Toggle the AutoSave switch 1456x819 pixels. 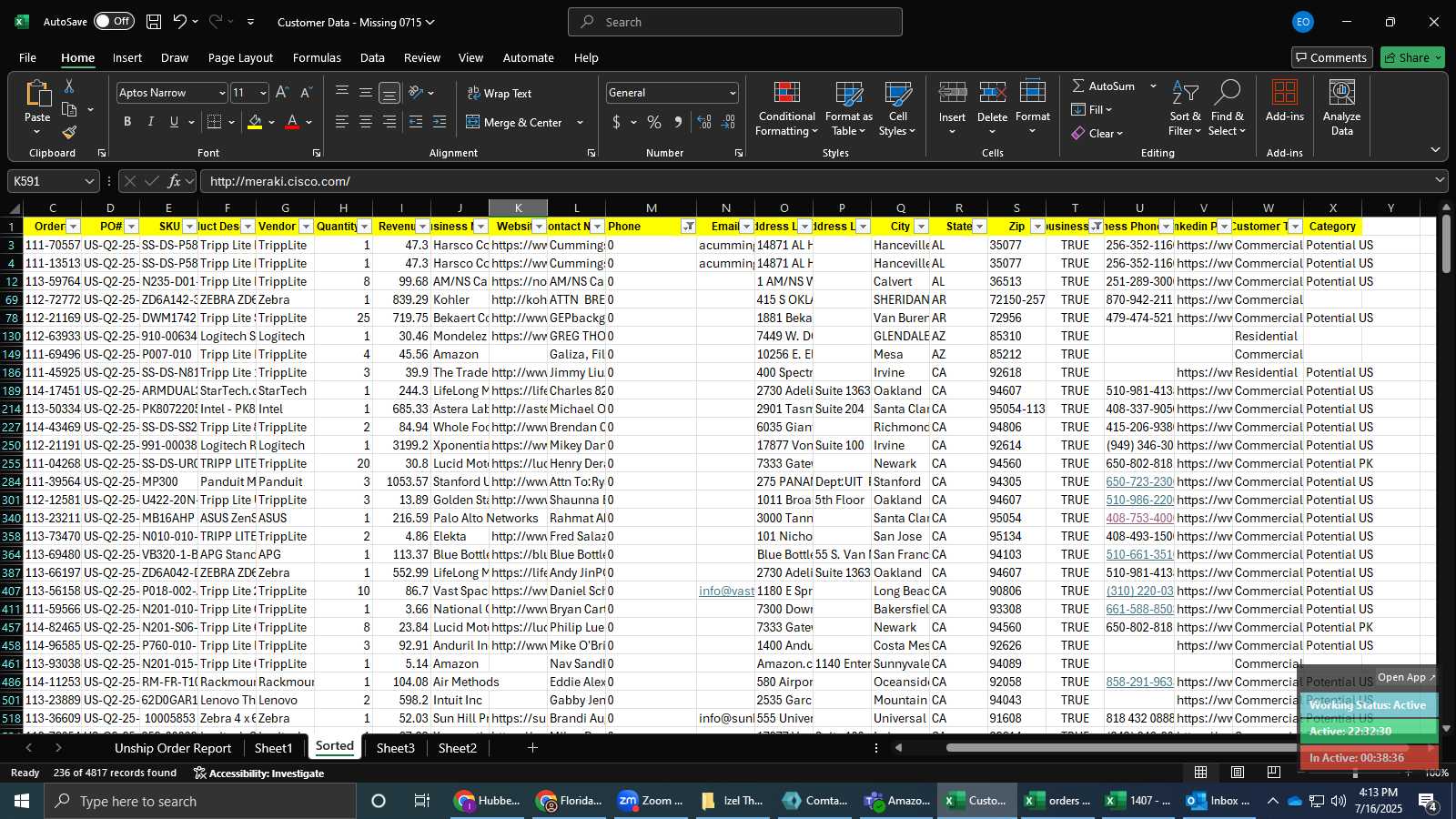click(114, 21)
